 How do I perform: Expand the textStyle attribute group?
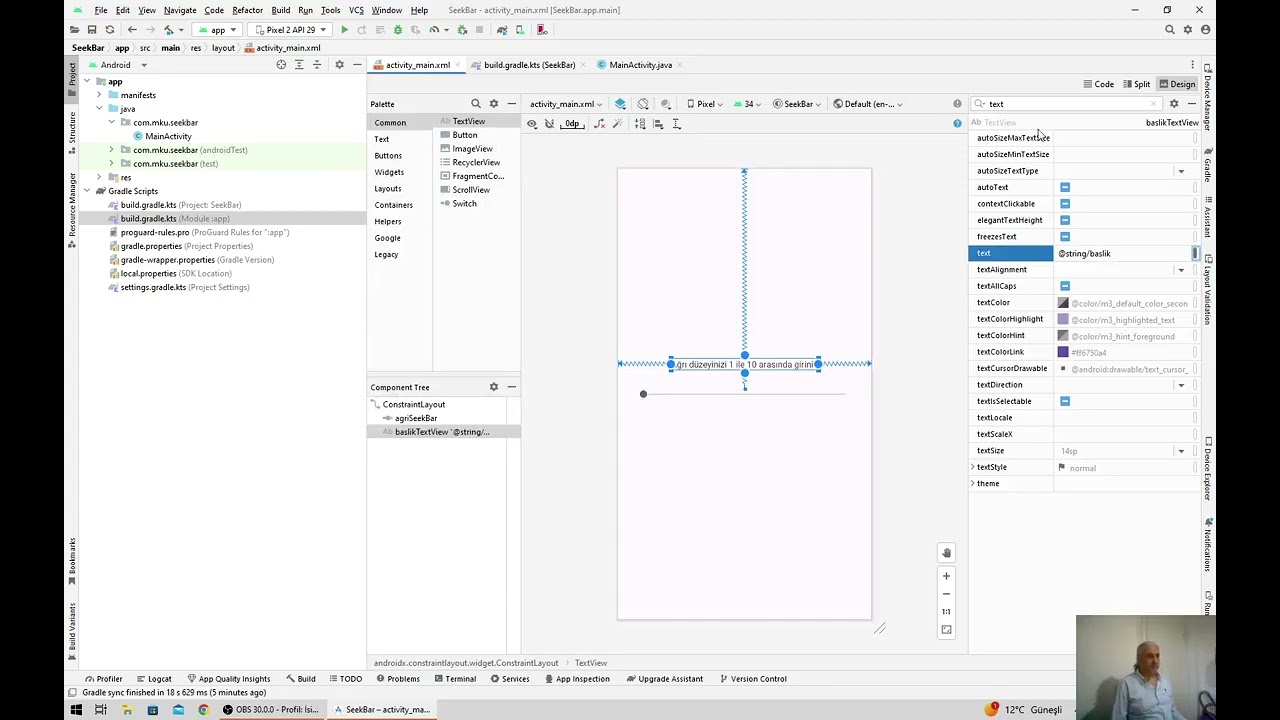tap(973, 467)
